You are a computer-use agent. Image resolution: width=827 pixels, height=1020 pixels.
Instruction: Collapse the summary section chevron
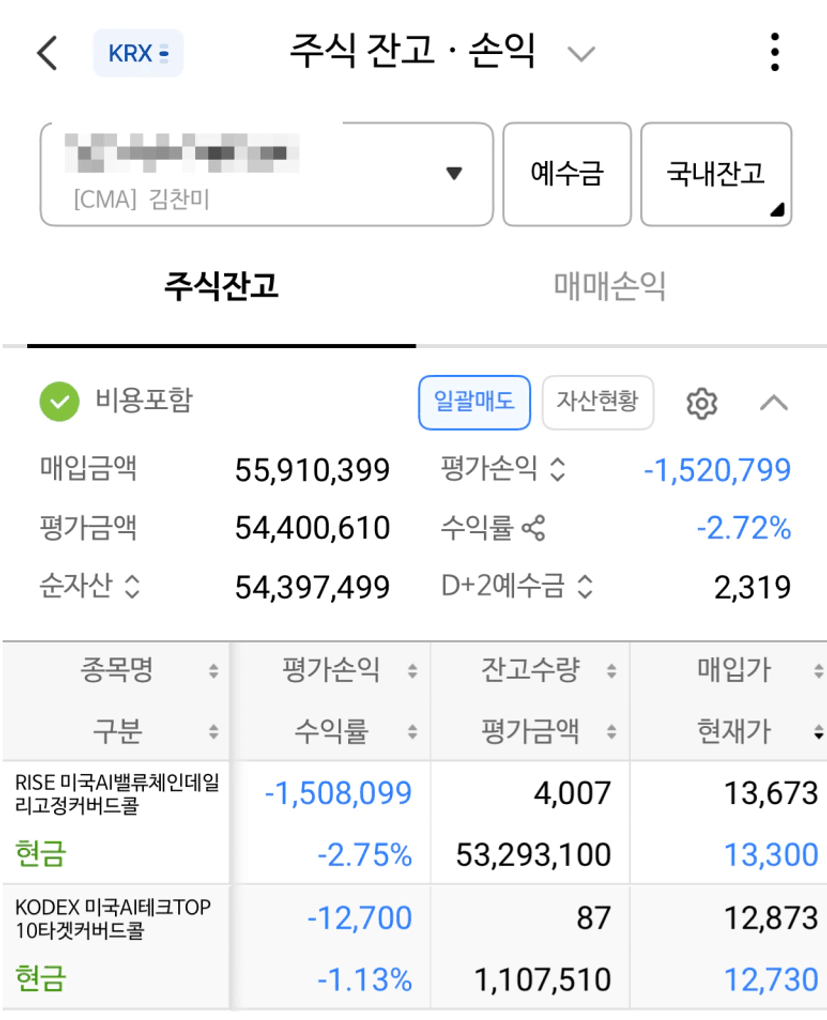click(x=773, y=403)
